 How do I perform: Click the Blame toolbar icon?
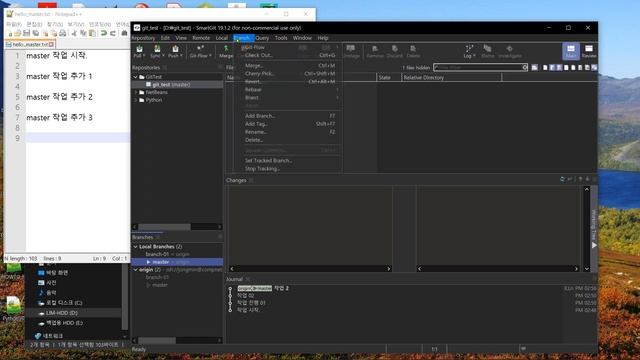[487, 49]
